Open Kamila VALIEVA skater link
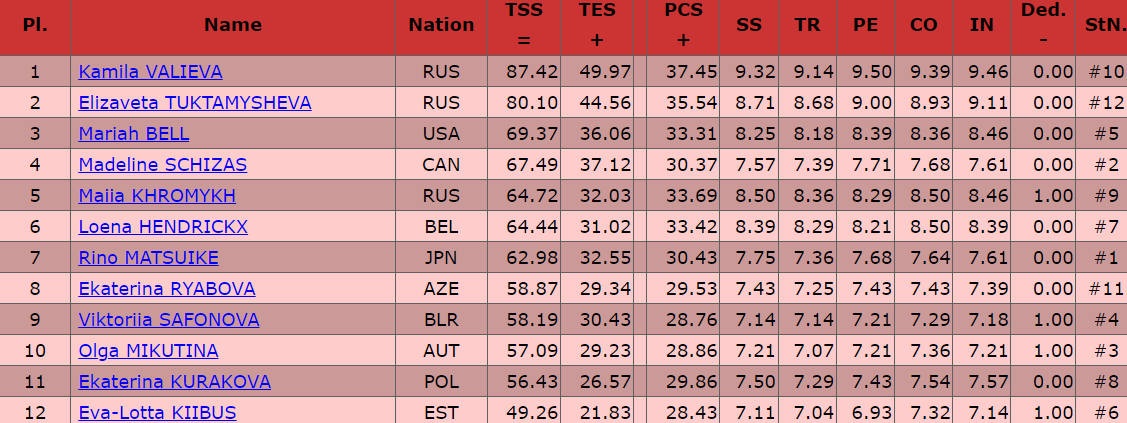The height and width of the screenshot is (423, 1127). click(150, 72)
